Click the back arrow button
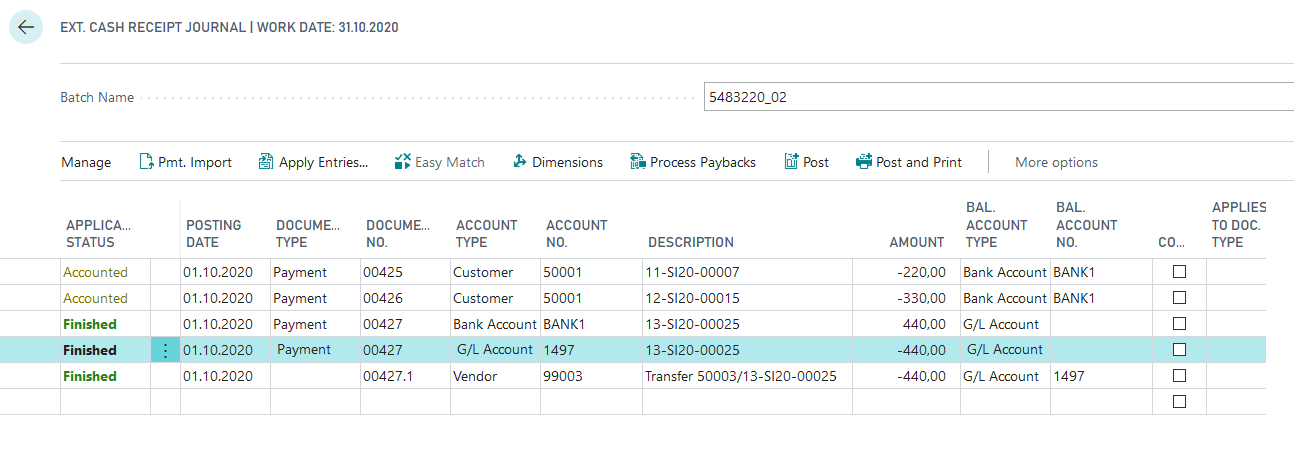The height and width of the screenshot is (475, 1294). point(26,27)
